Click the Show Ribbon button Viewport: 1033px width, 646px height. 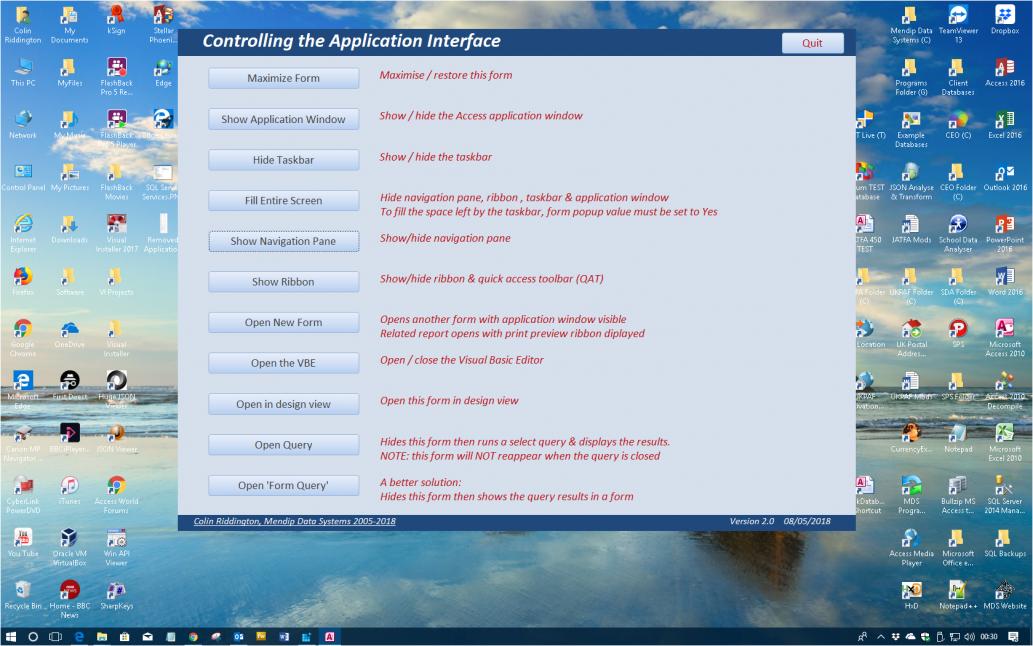(x=283, y=282)
